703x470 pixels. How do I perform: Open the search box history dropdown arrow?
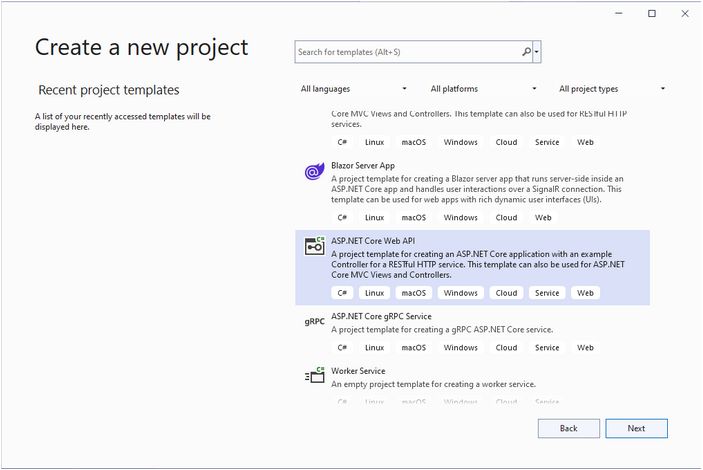point(537,52)
